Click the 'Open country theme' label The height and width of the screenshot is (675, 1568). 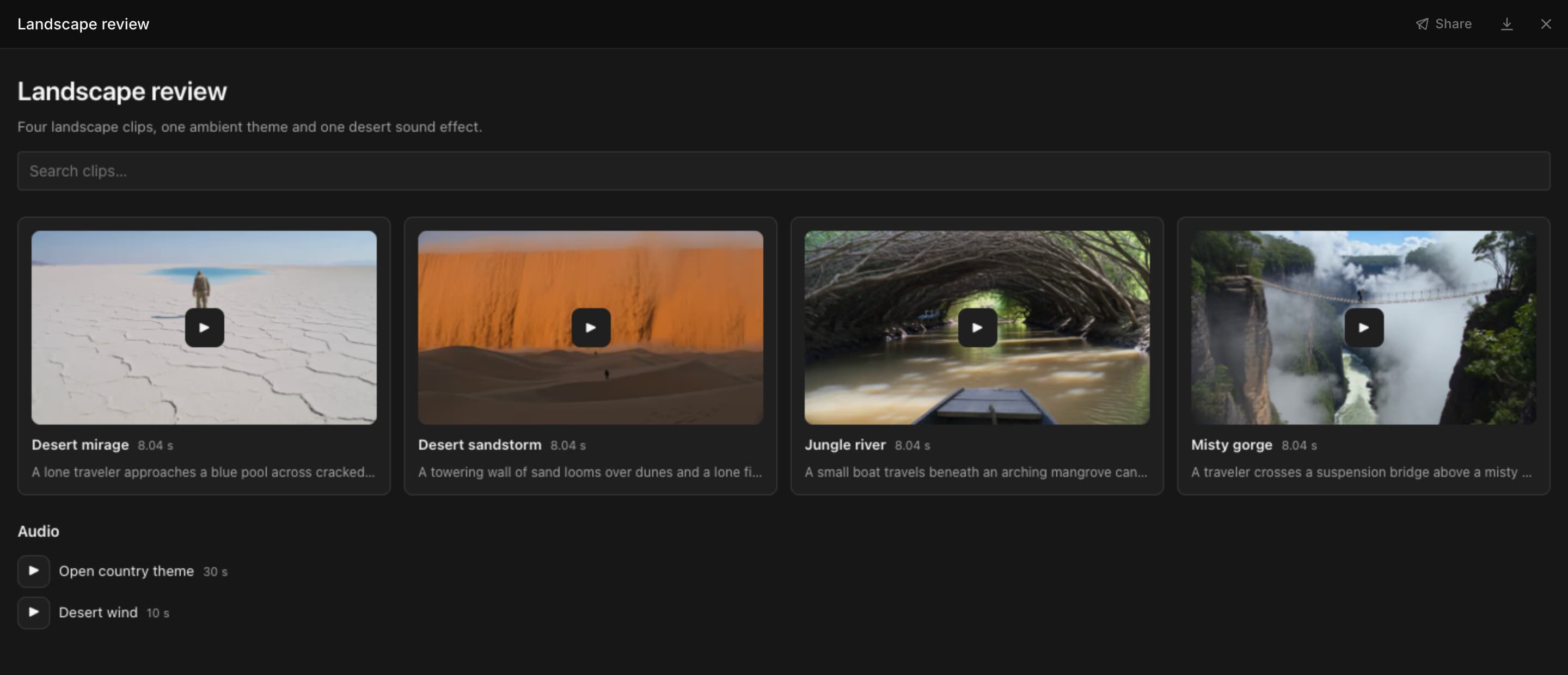point(126,571)
